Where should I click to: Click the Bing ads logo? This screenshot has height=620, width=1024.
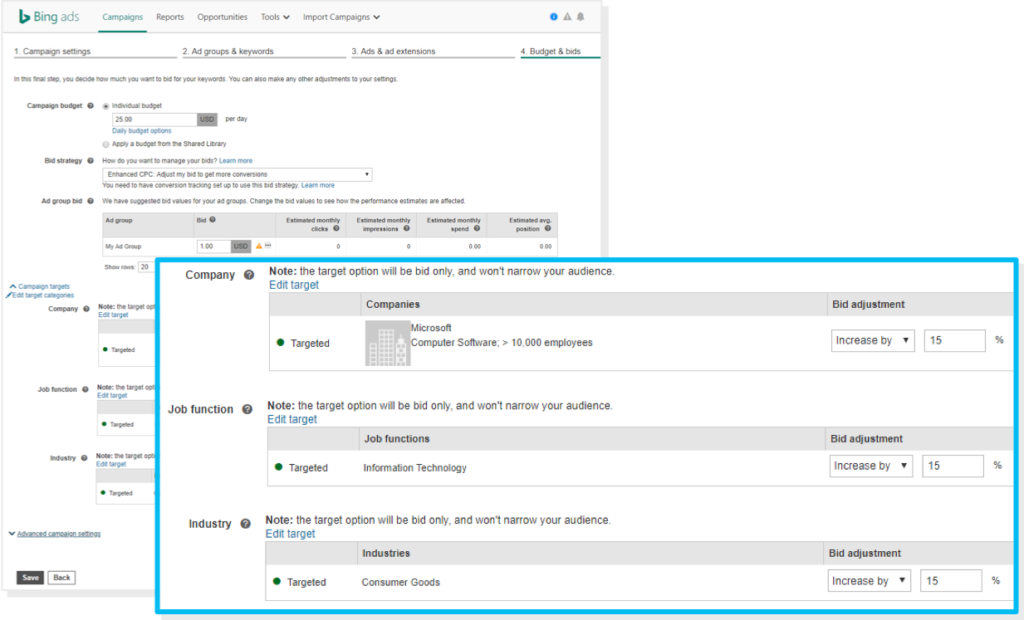point(49,17)
